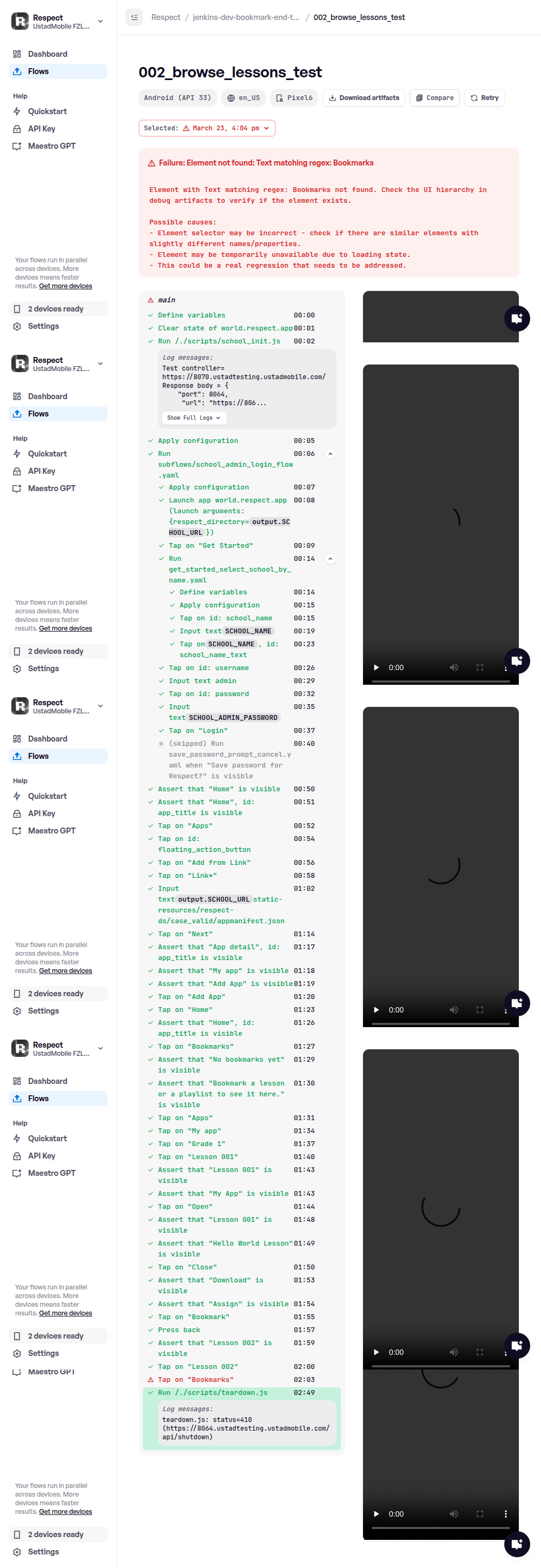This screenshot has width=541, height=1568.
Task: Play the first recording video
Action: [376, 668]
